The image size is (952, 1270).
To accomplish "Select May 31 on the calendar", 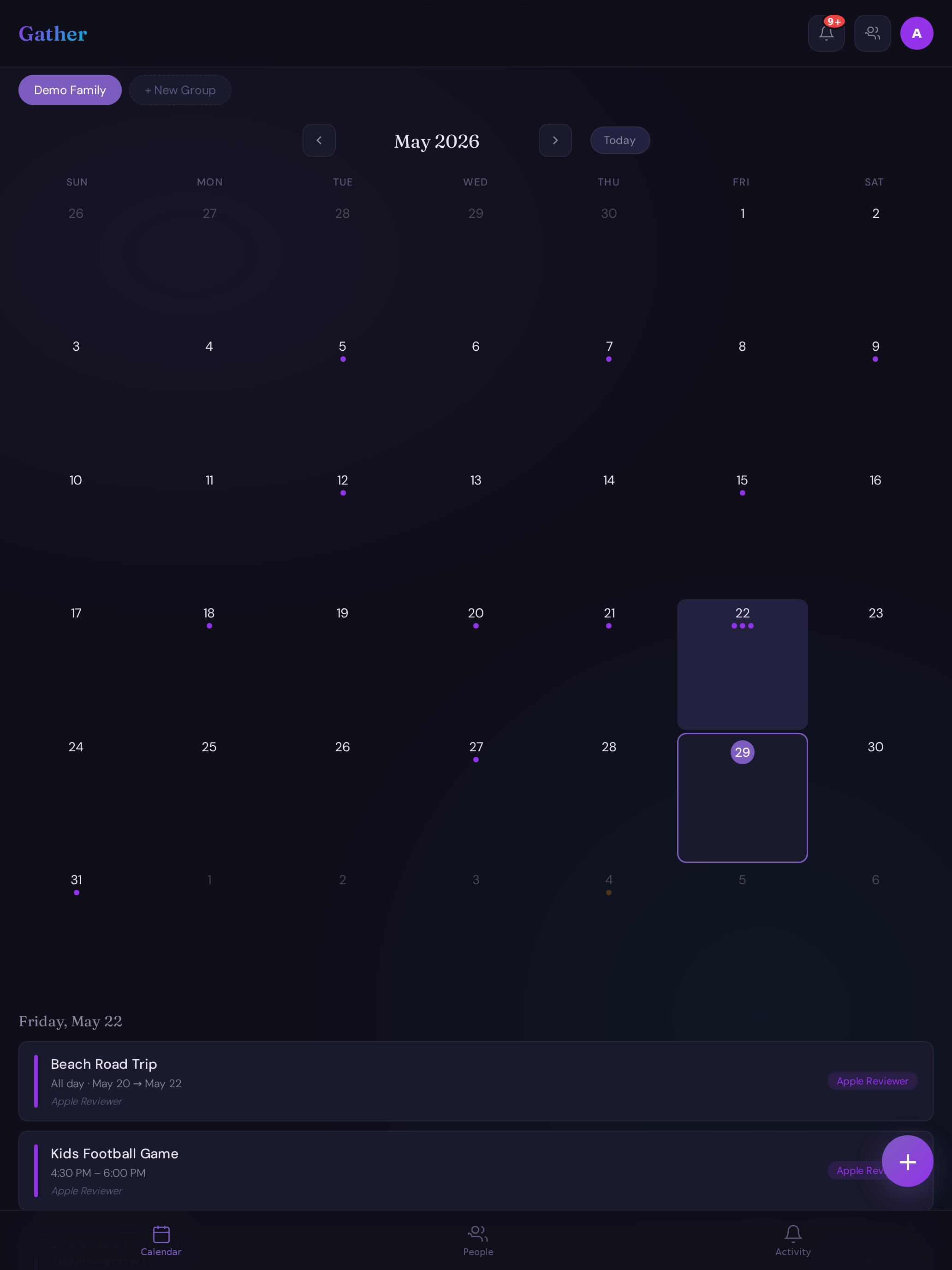I will 76,931.
